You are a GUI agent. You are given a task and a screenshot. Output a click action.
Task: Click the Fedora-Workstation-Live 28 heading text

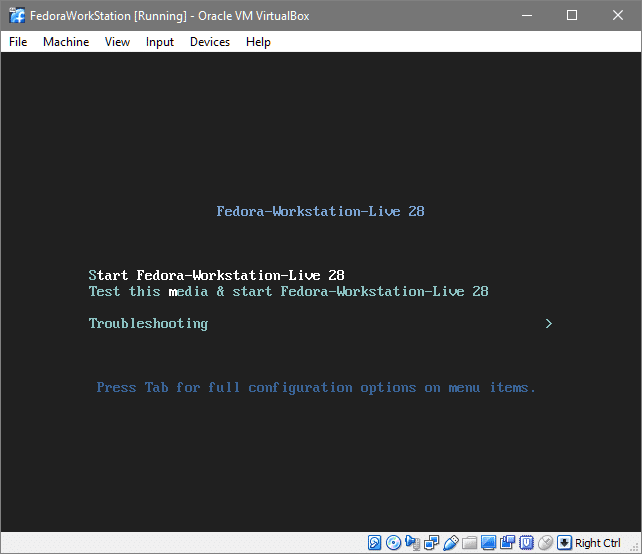pos(320,211)
